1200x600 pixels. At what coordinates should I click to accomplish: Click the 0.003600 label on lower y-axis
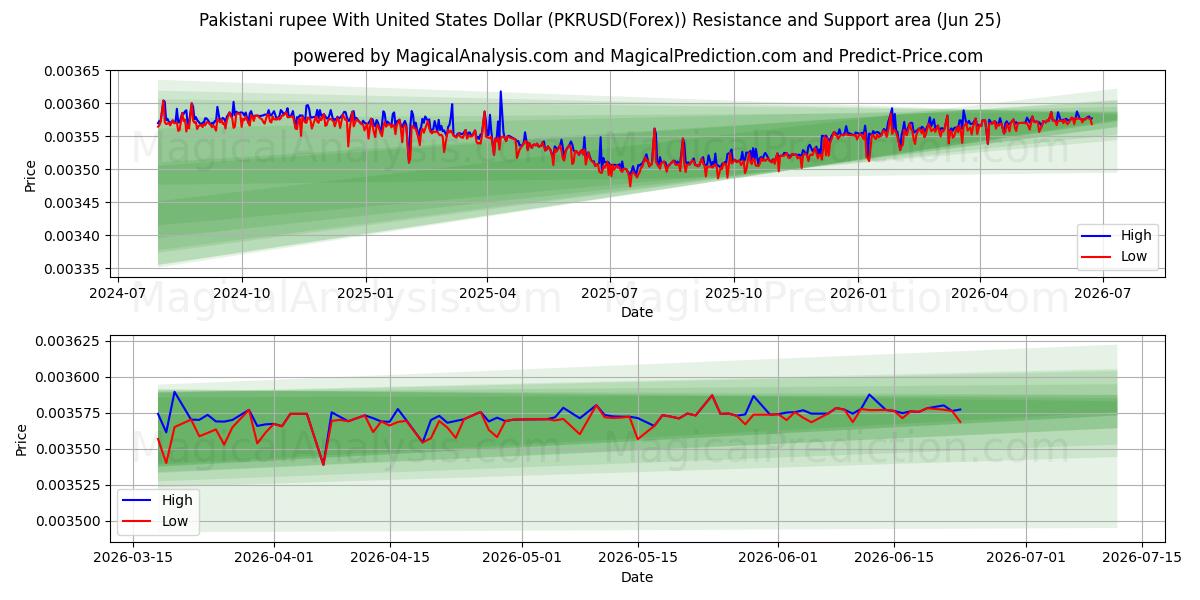tap(68, 377)
